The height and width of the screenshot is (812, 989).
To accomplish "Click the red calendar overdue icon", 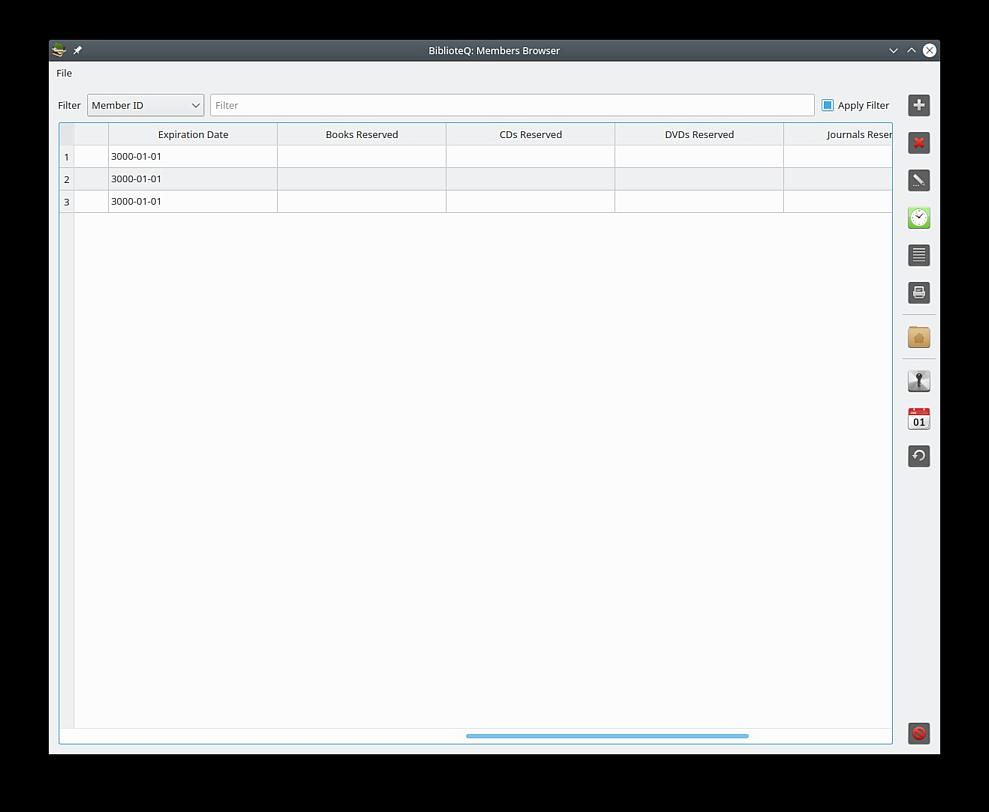I will point(919,418).
